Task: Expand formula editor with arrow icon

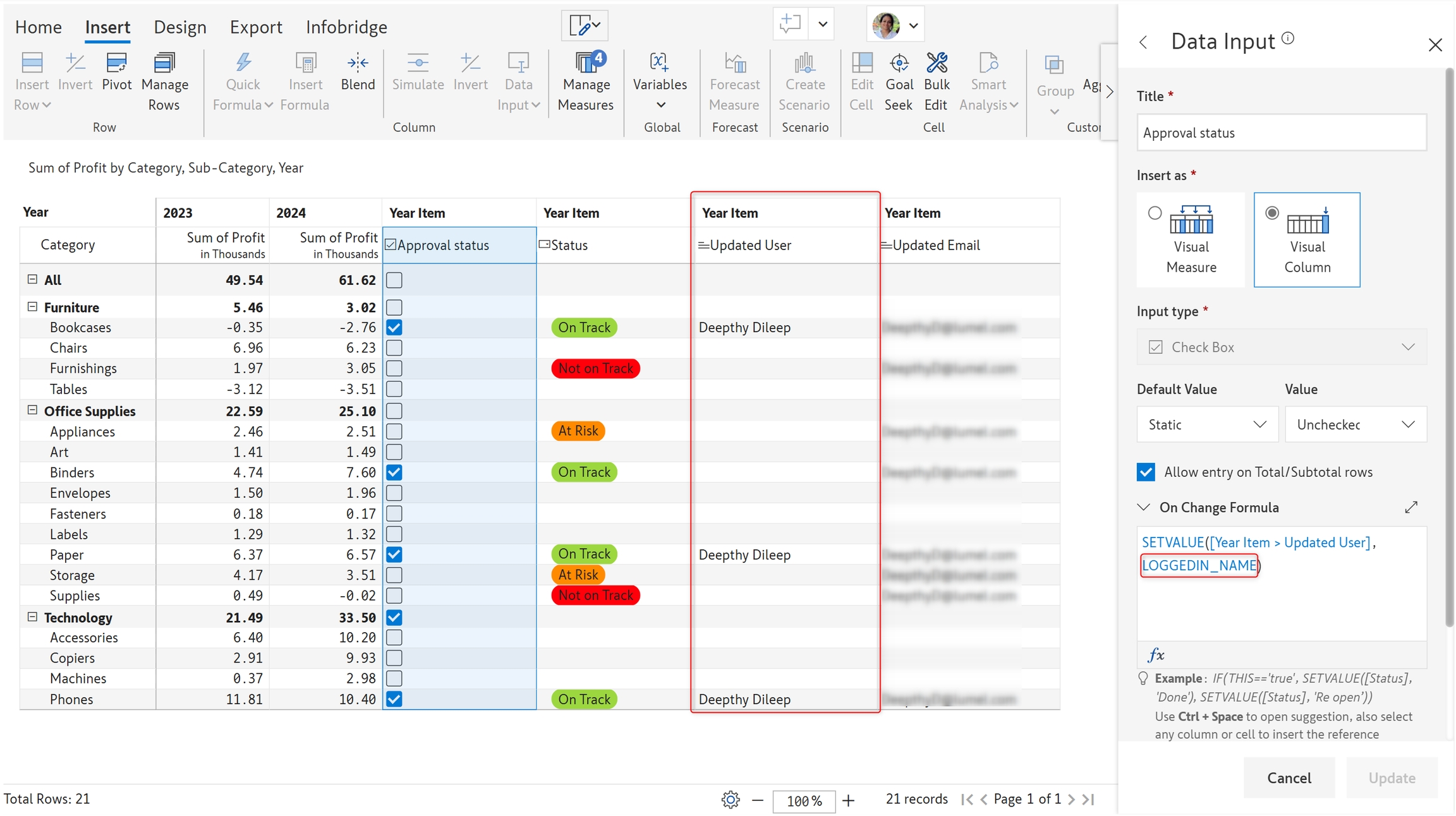Action: pos(1411,507)
